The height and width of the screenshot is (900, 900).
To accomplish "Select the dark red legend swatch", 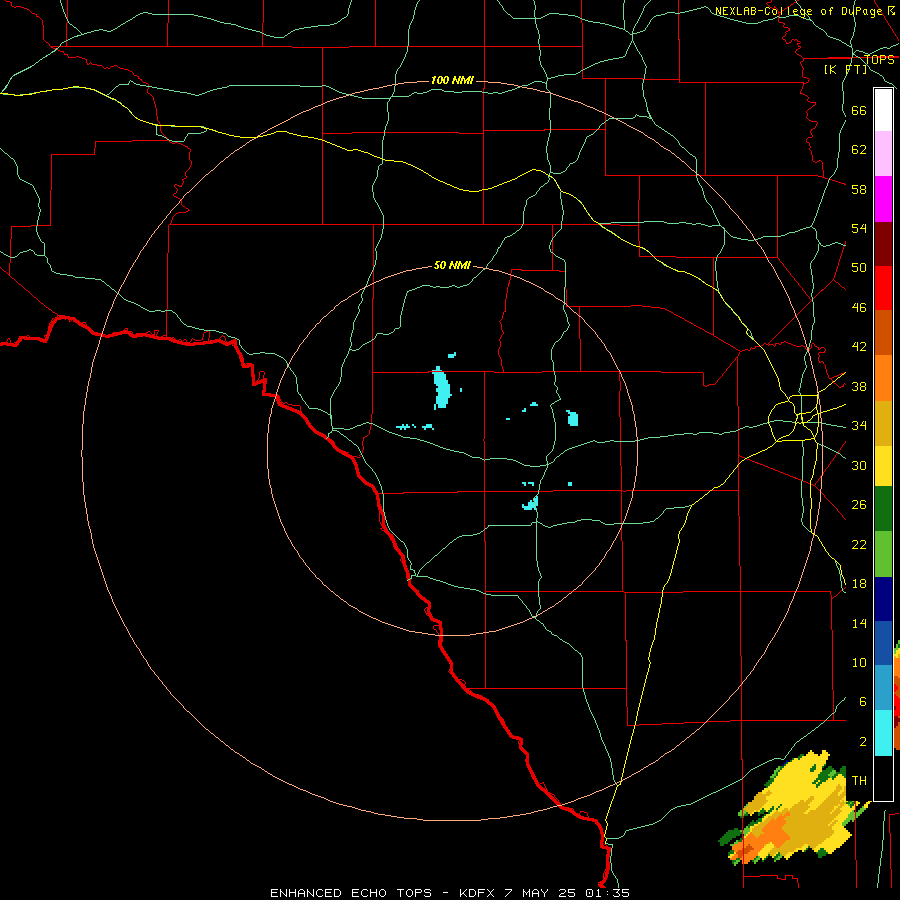I will pyautogui.click(x=883, y=244).
